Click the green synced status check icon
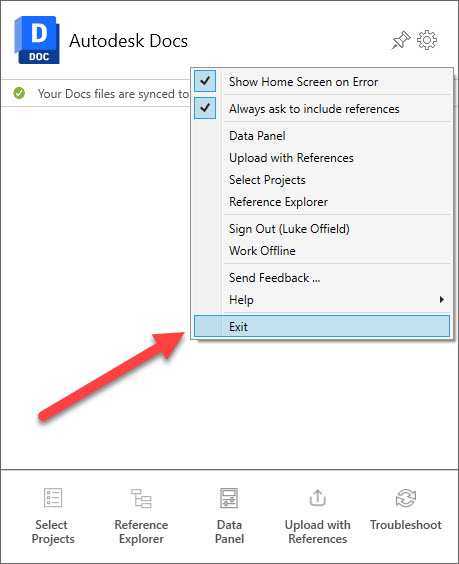The height and width of the screenshot is (564, 459). 19,93
